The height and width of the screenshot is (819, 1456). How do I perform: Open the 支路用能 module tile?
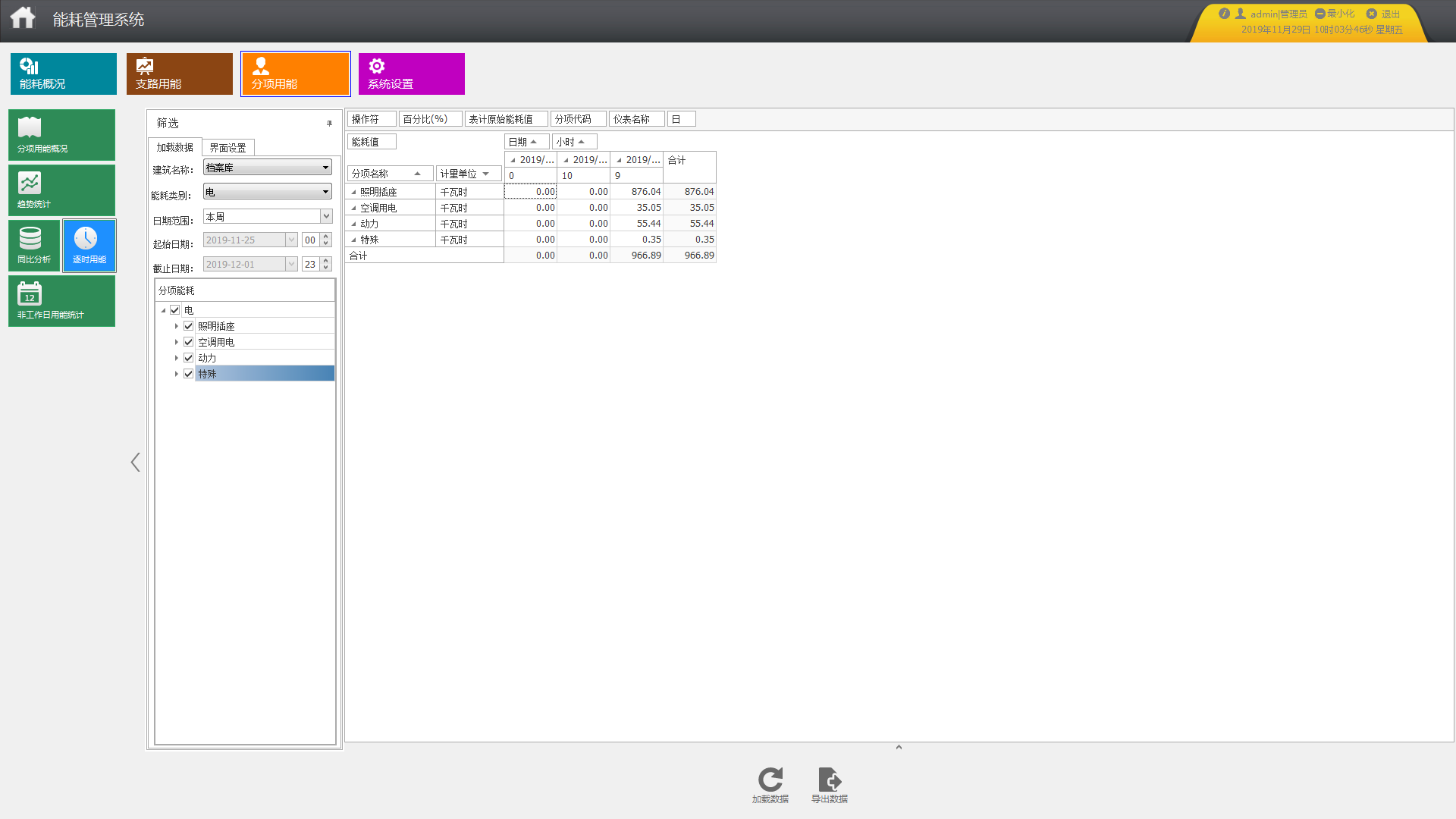click(x=180, y=74)
